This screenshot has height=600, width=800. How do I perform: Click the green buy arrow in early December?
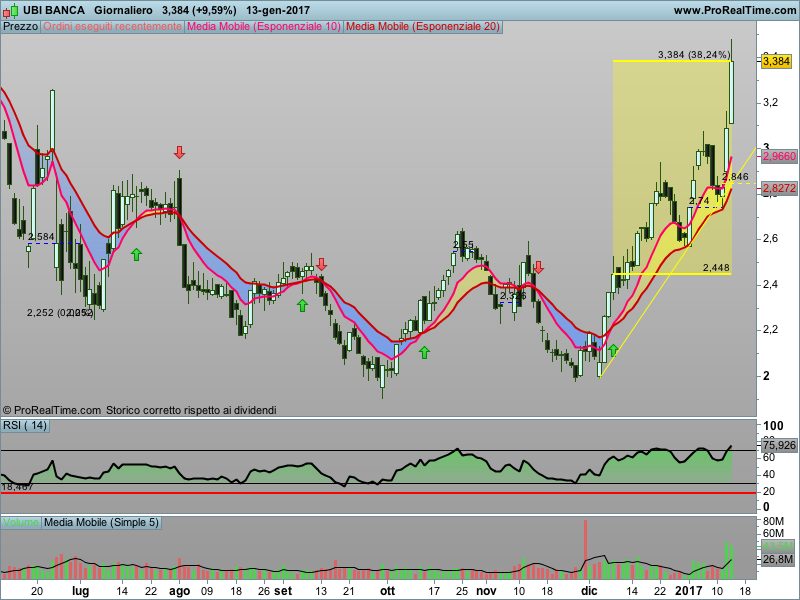click(x=613, y=350)
